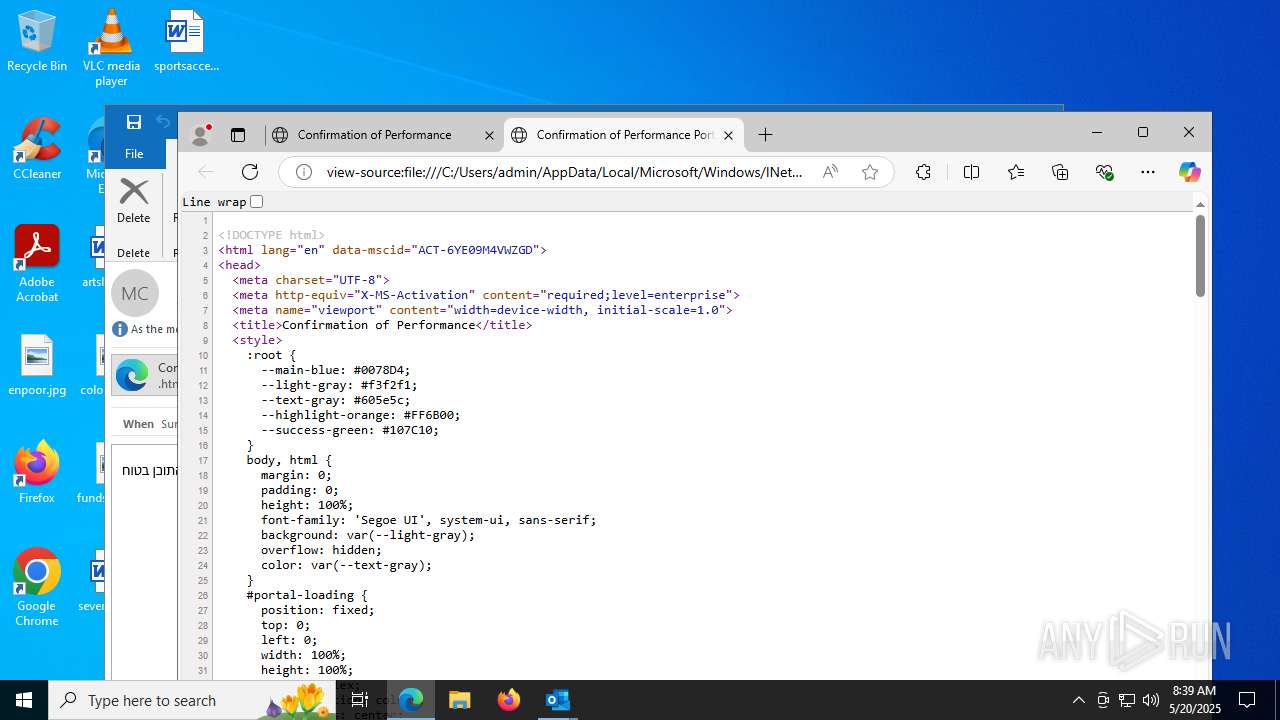This screenshot has width=1280, height=720.
Task: Switch to Edge in the taskbar
Action: 411,700
